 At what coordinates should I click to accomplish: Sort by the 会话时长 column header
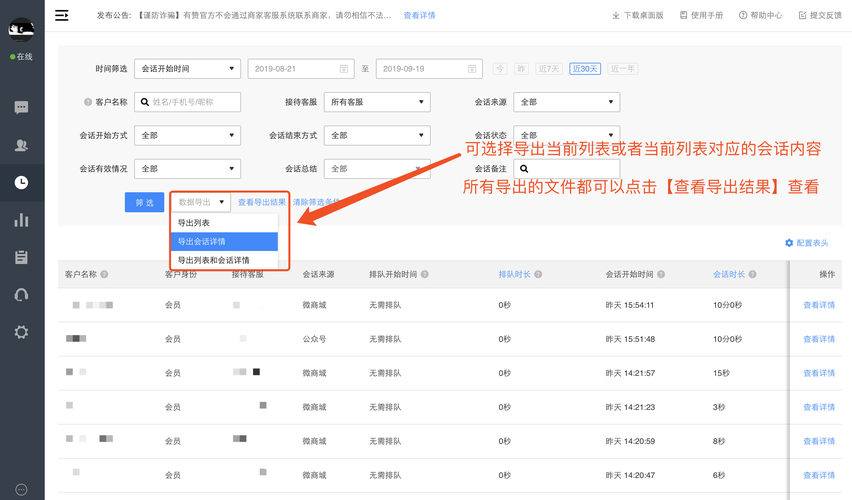[729, 274]
